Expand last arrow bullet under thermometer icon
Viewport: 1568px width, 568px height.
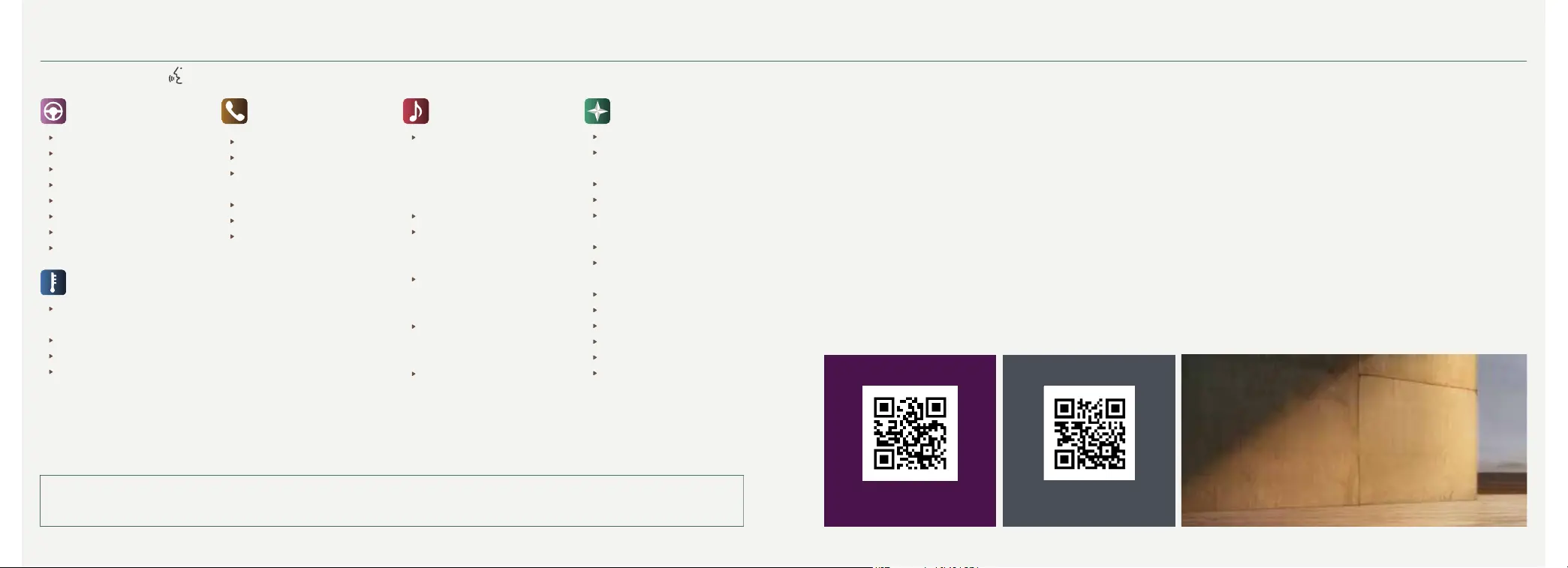(51, 372)
